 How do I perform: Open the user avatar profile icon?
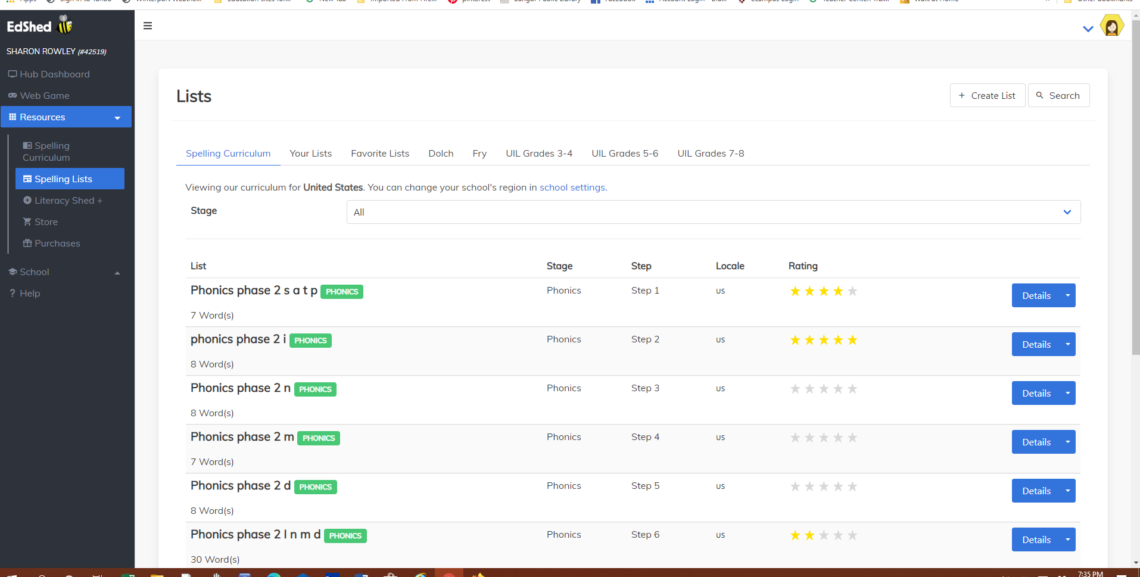click(x=1112, y=27)
